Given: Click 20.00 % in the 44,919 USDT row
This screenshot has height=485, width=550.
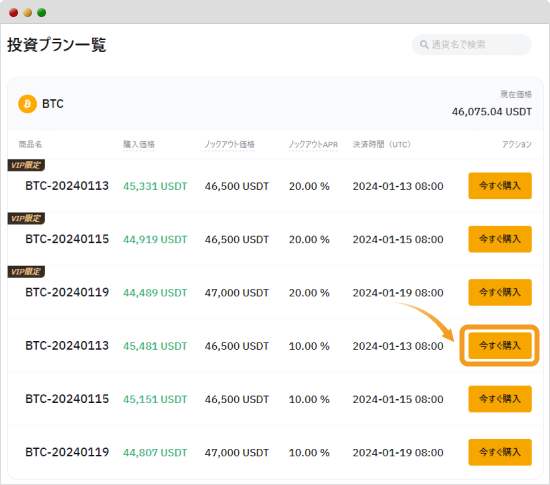Looking at the screenshot, I should click(x=309, y=240).
